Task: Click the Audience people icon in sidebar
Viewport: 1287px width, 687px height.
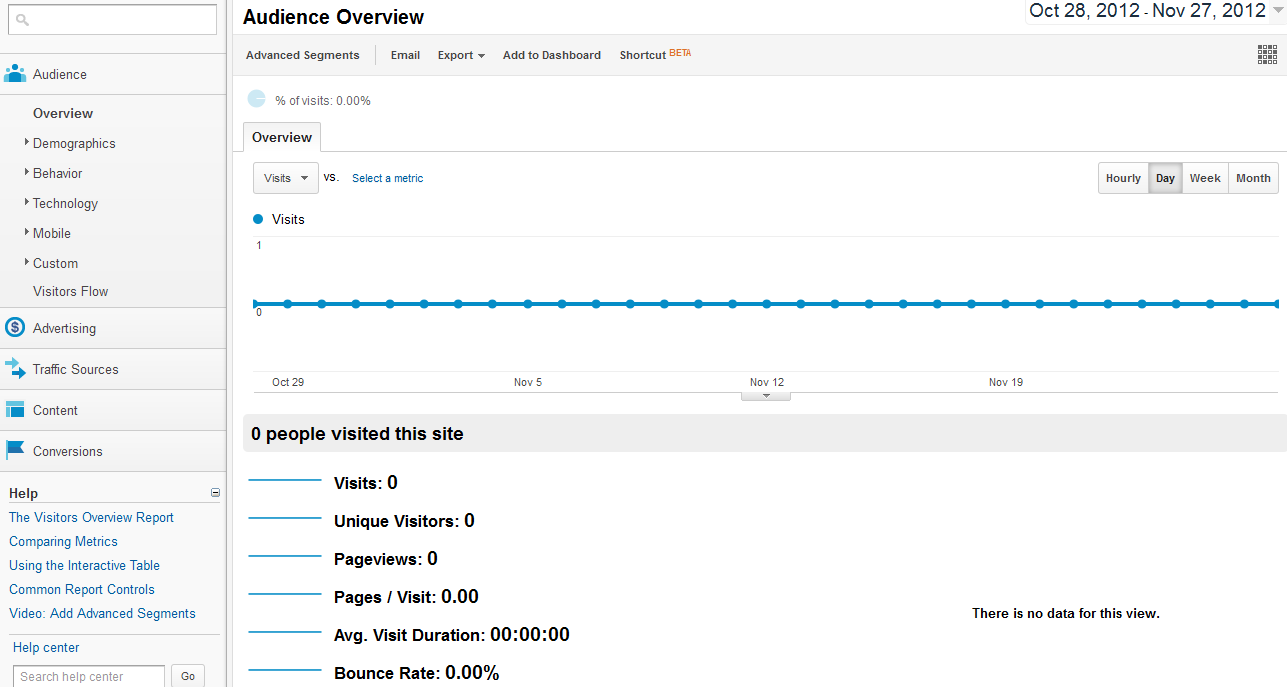Action: [15, 74]
